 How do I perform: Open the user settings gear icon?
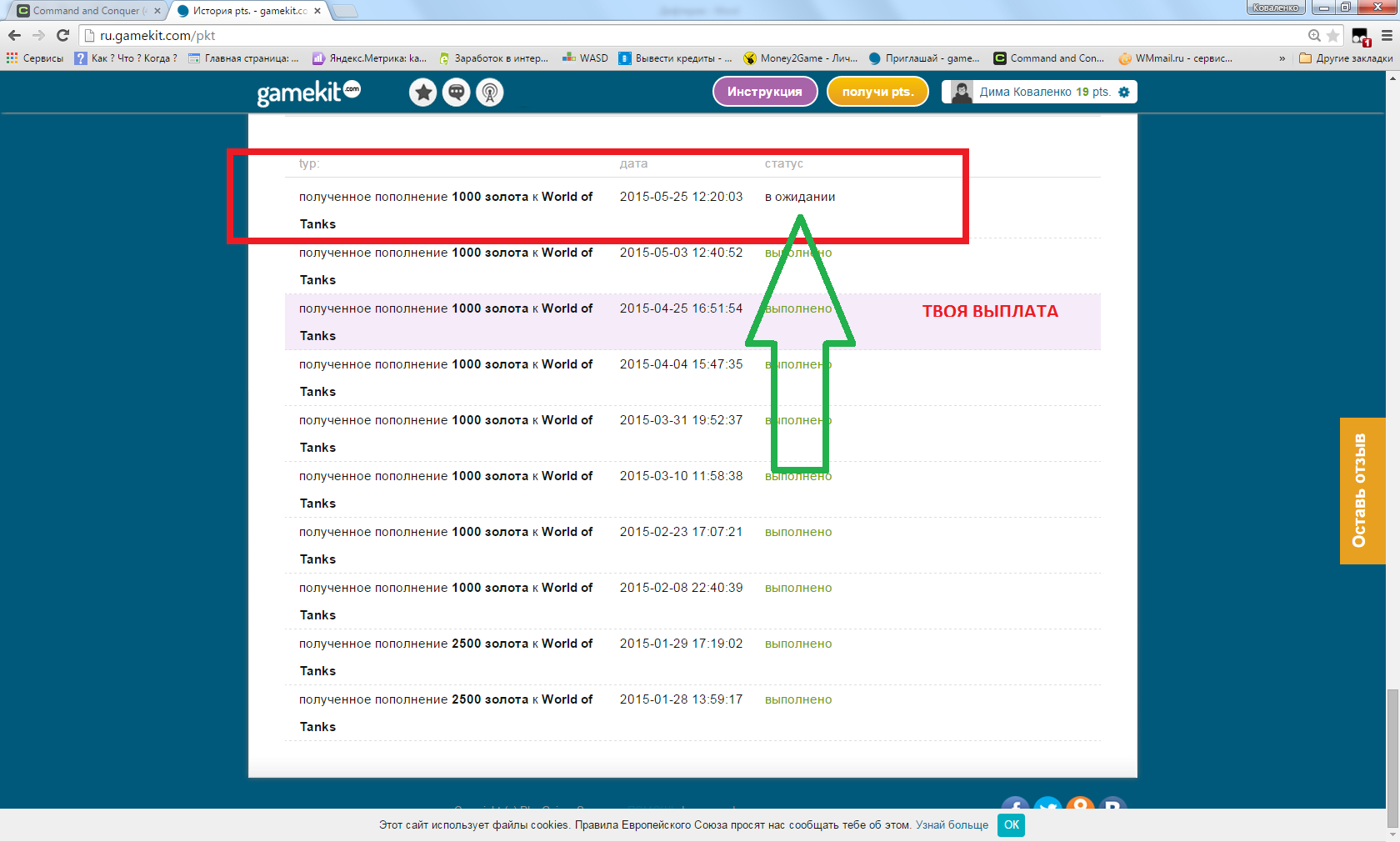[1124, 92]
